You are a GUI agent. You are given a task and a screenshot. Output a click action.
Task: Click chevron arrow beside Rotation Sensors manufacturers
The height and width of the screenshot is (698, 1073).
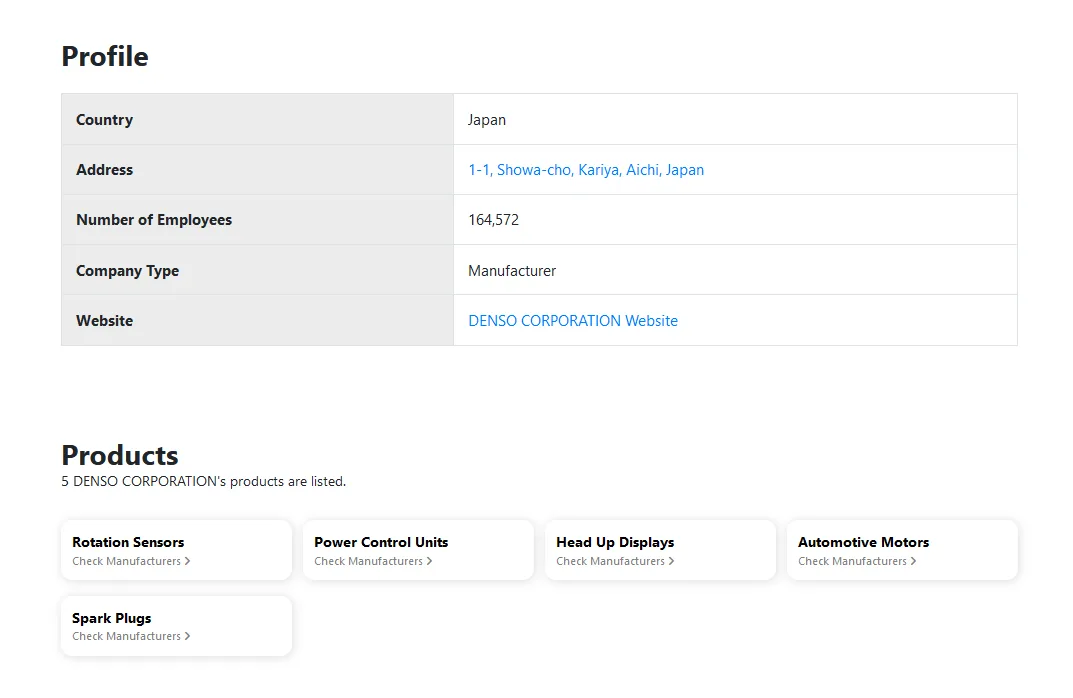click(x=188, y=561)
